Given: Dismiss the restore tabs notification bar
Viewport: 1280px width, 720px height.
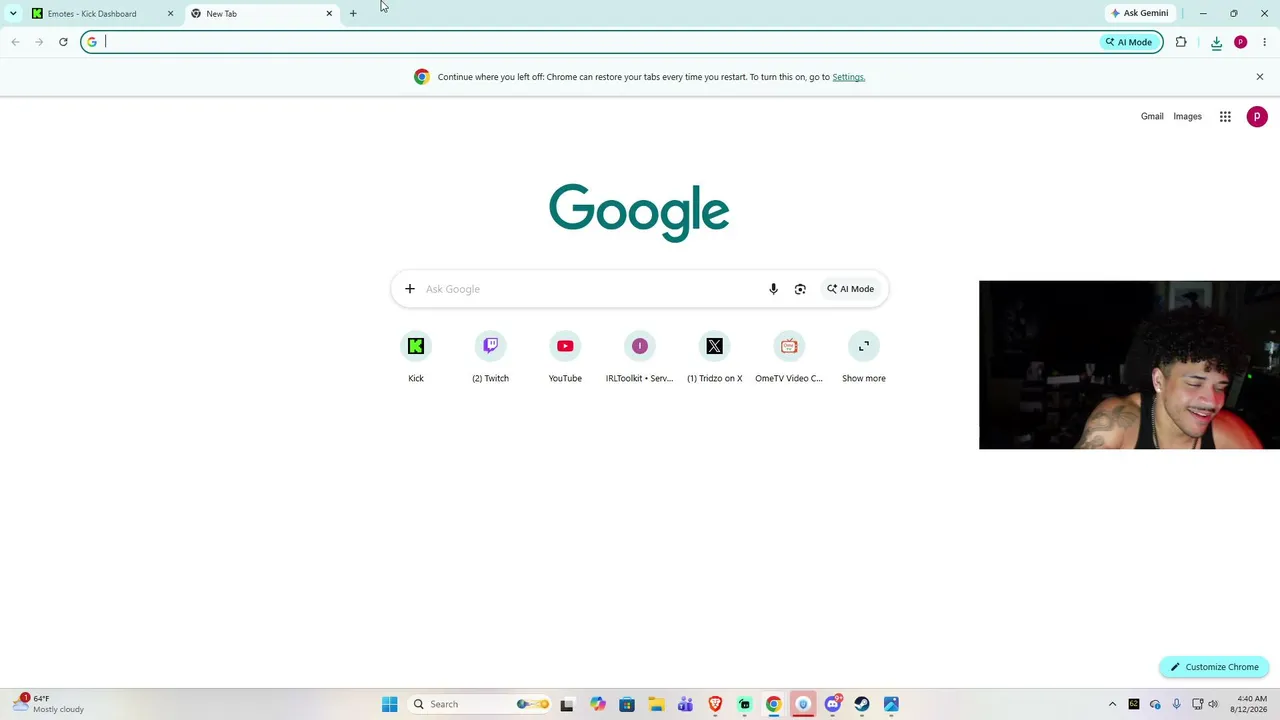Looking at the screenshot, I should [x=1260, y=77].
